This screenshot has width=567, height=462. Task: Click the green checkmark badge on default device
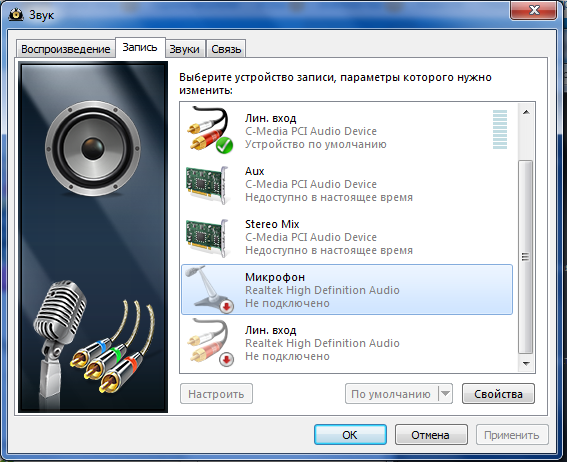click(225, 146)
